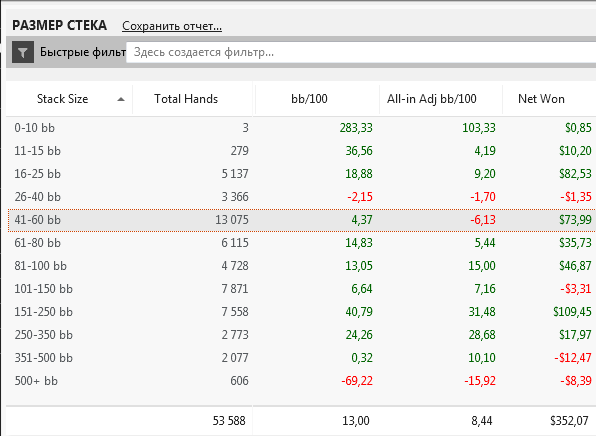
Task: Click the 53 588 total hands cell
Action: click(x=229, y=421)
